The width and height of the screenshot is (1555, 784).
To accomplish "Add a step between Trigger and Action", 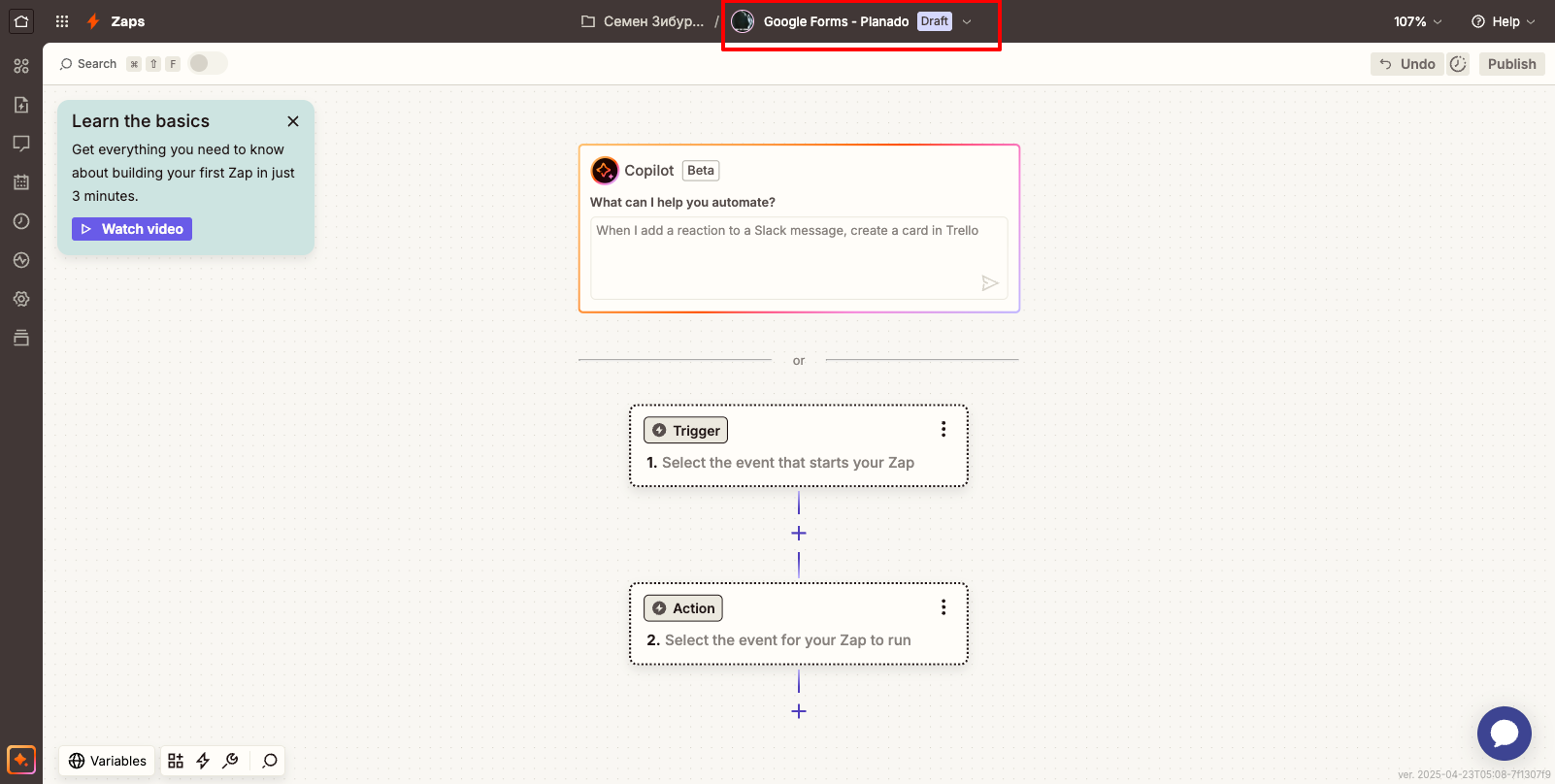I will pos(799,534).
